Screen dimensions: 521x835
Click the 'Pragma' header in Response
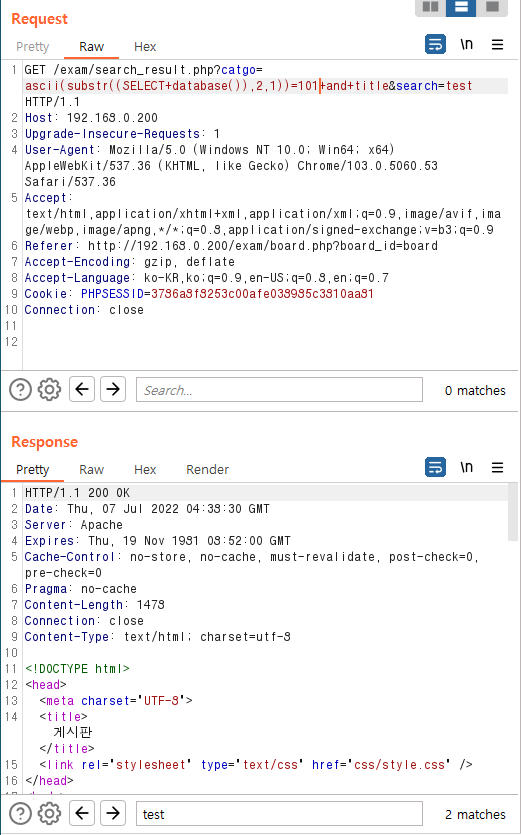click(45, 588)
